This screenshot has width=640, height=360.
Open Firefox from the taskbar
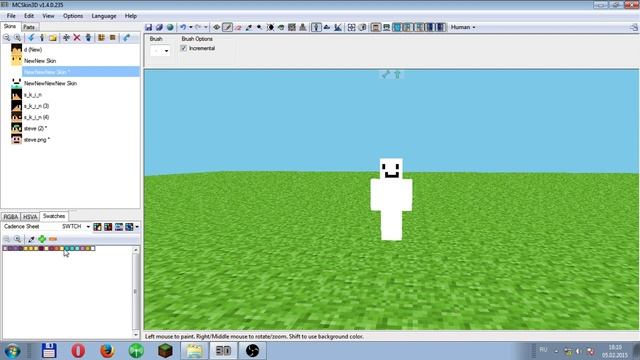click(107, 351)
